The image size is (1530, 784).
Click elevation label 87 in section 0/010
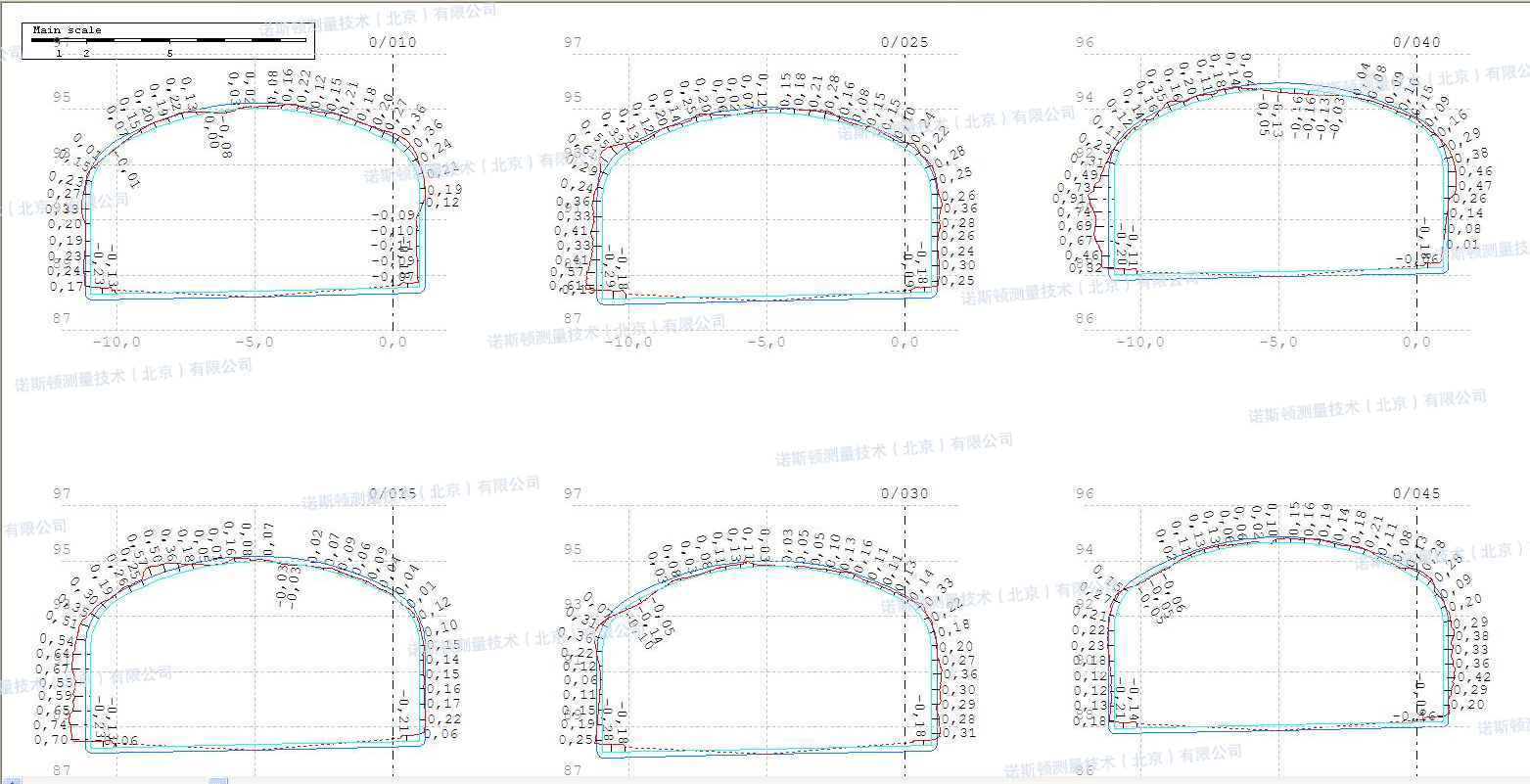tap(62, 318)
